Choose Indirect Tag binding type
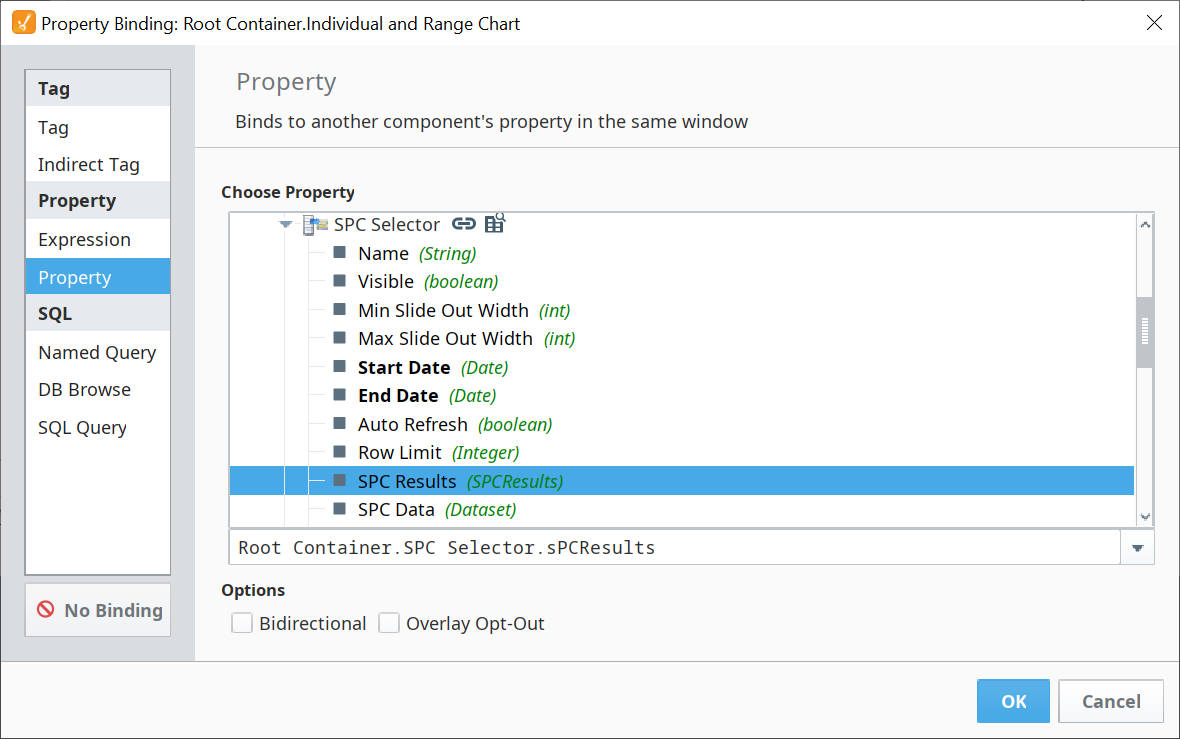 pyautogui.click(x=89, y=165)
